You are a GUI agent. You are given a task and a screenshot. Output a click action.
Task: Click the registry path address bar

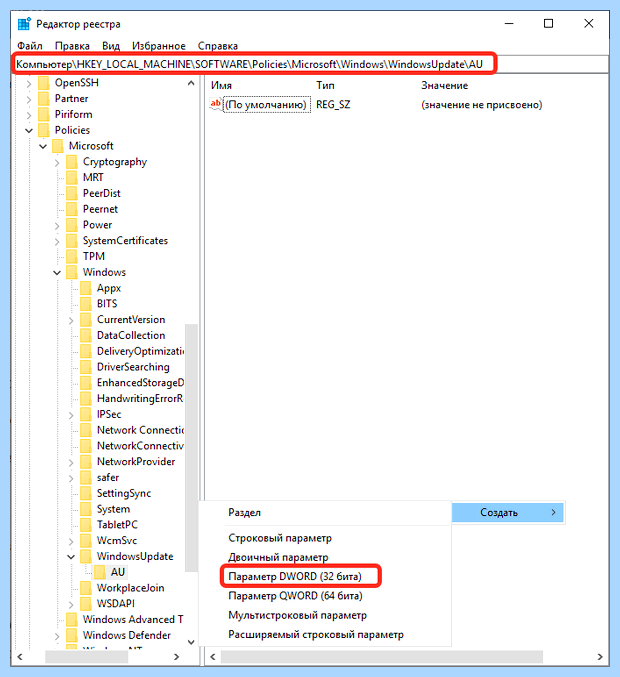click(x=310, y=64)
